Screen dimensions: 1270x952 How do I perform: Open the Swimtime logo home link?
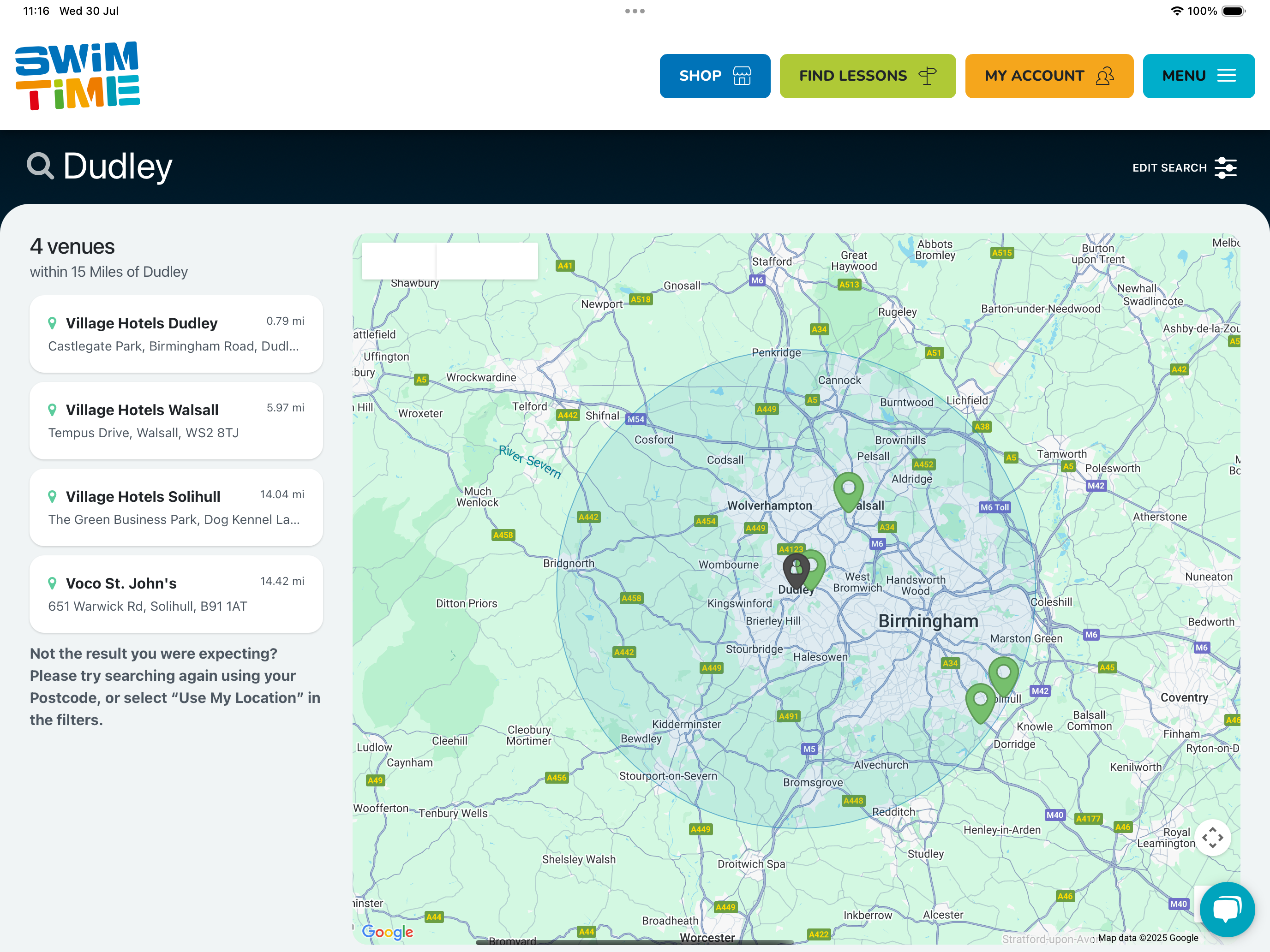[x=78, y=75]
